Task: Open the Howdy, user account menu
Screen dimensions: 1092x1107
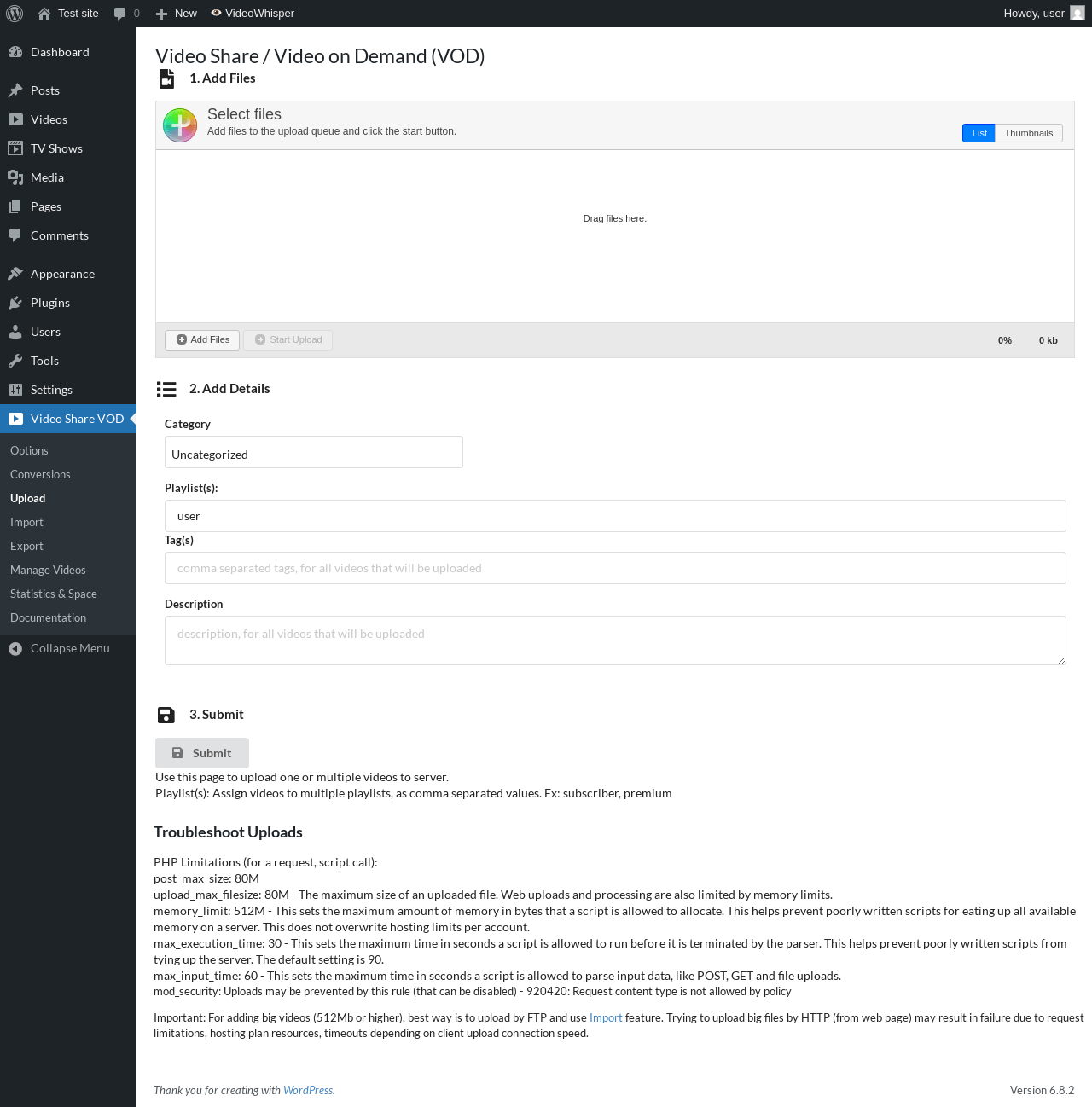Action: (1044, 14)
